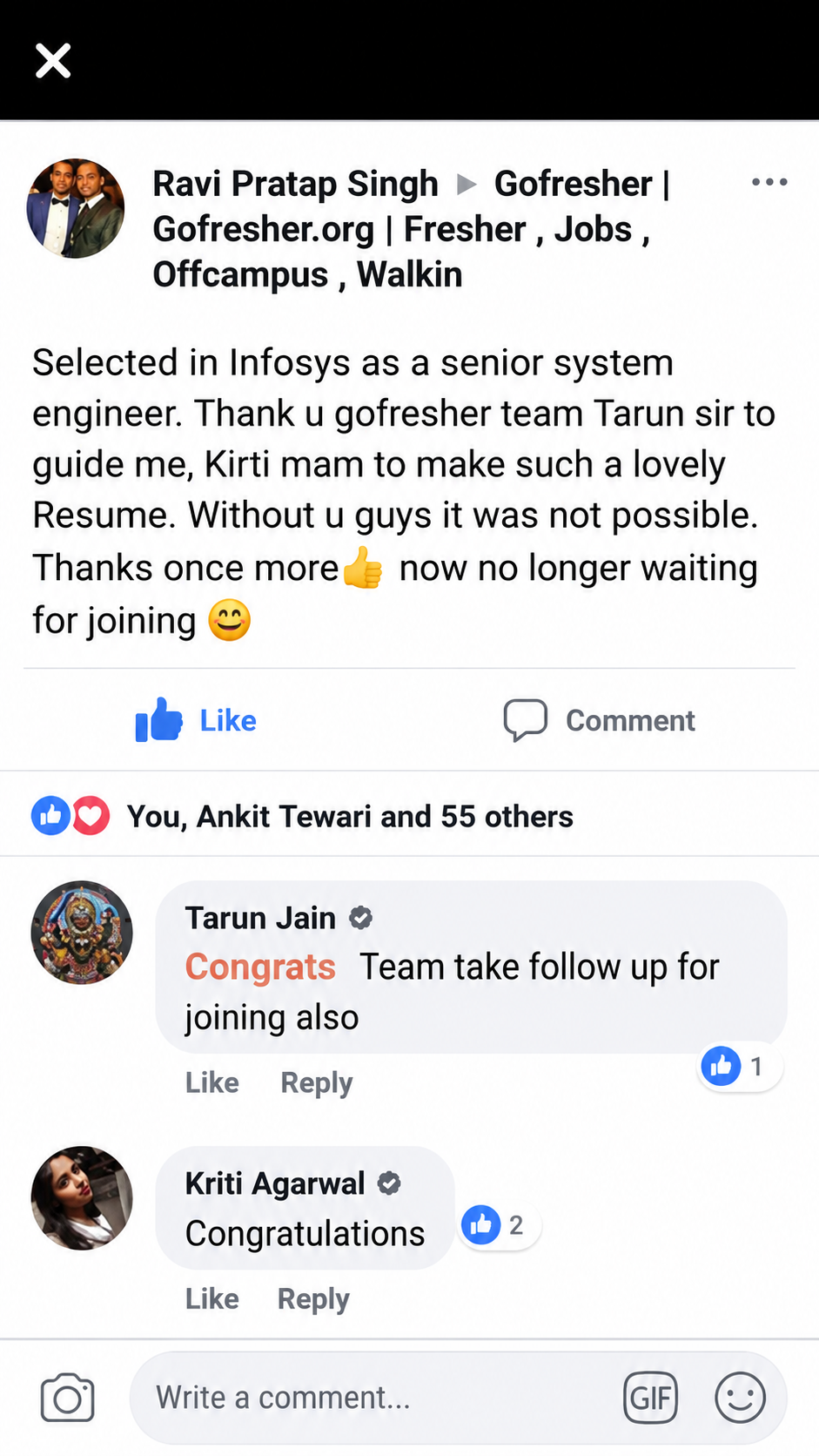View the 2 likes on Kriti's comment

[499, 1225]
